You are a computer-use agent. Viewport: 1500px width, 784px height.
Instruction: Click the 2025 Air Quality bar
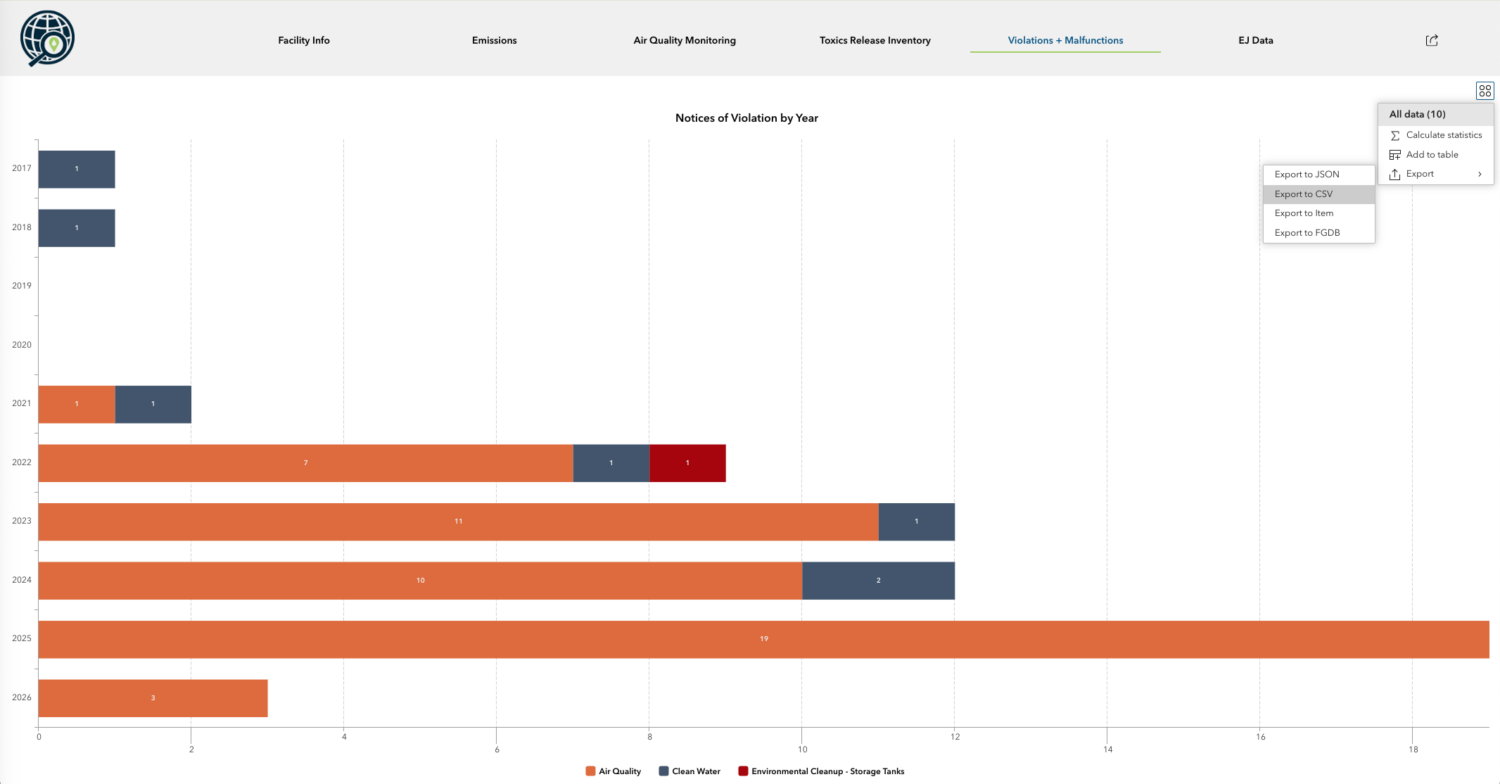click(763, 639)
